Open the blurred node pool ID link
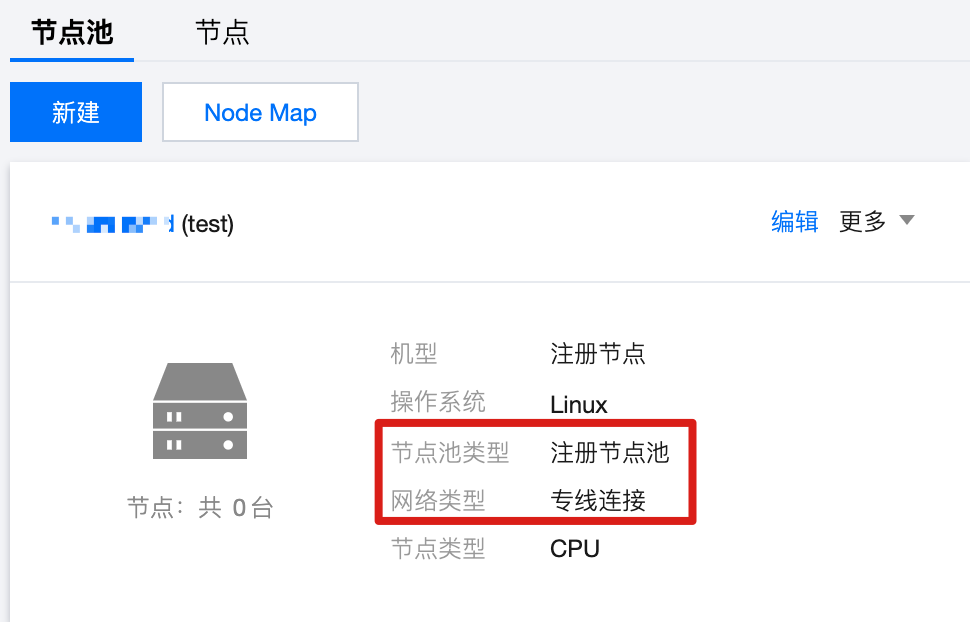970x622 pixels. click(x=113, y=223)
